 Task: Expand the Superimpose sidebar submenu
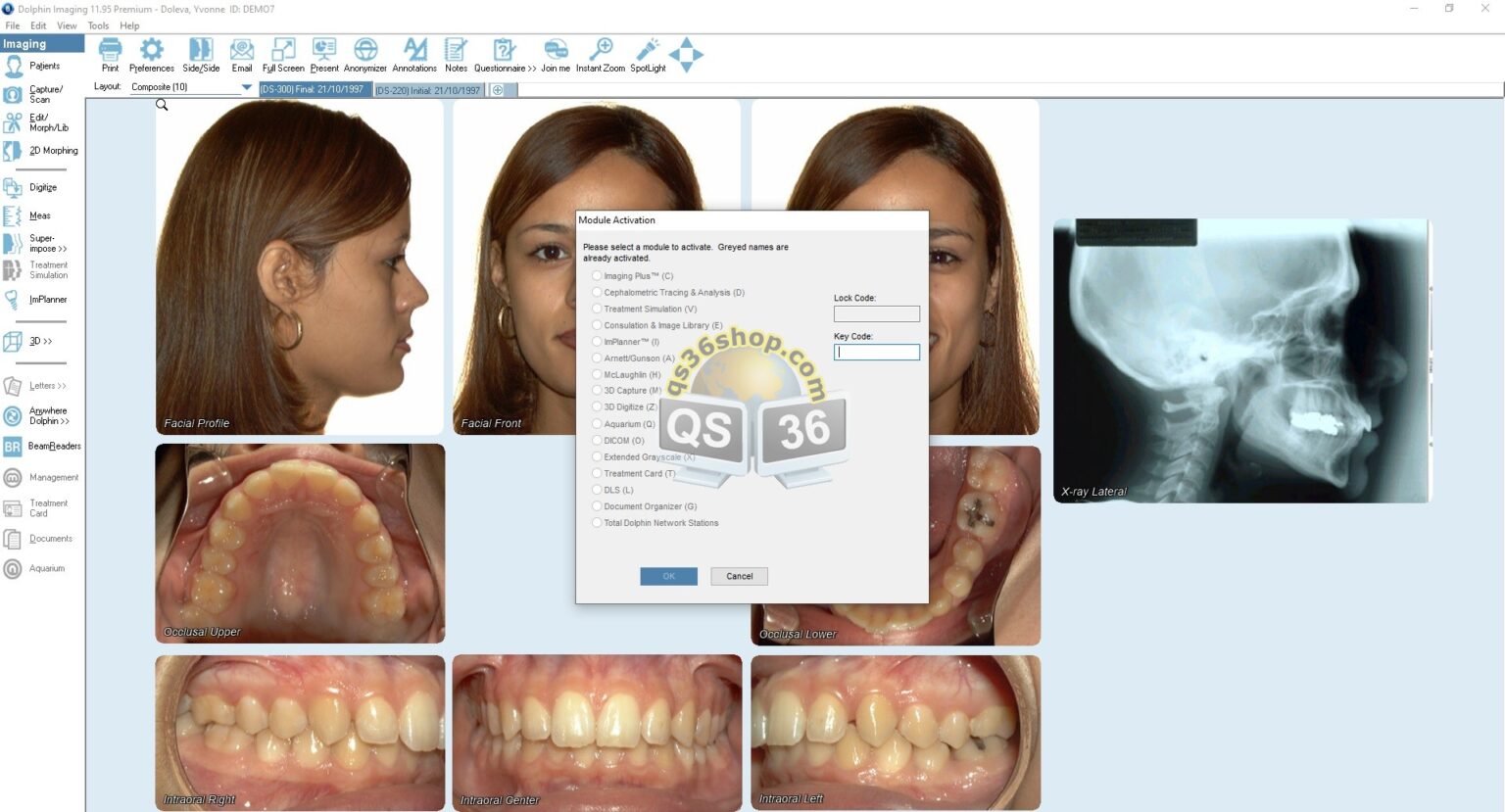36,244
